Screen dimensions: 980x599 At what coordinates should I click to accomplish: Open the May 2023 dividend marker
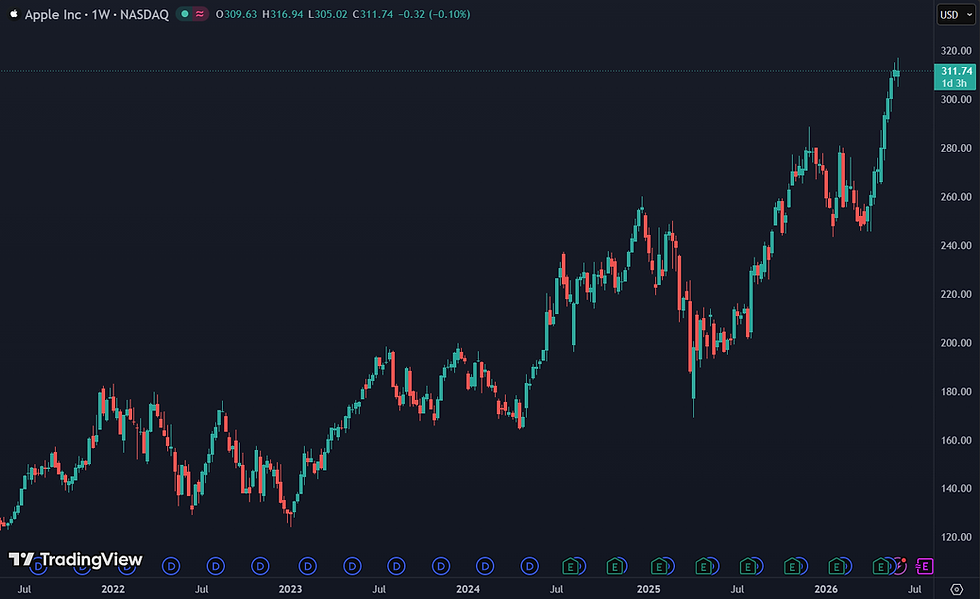[352, 566]
